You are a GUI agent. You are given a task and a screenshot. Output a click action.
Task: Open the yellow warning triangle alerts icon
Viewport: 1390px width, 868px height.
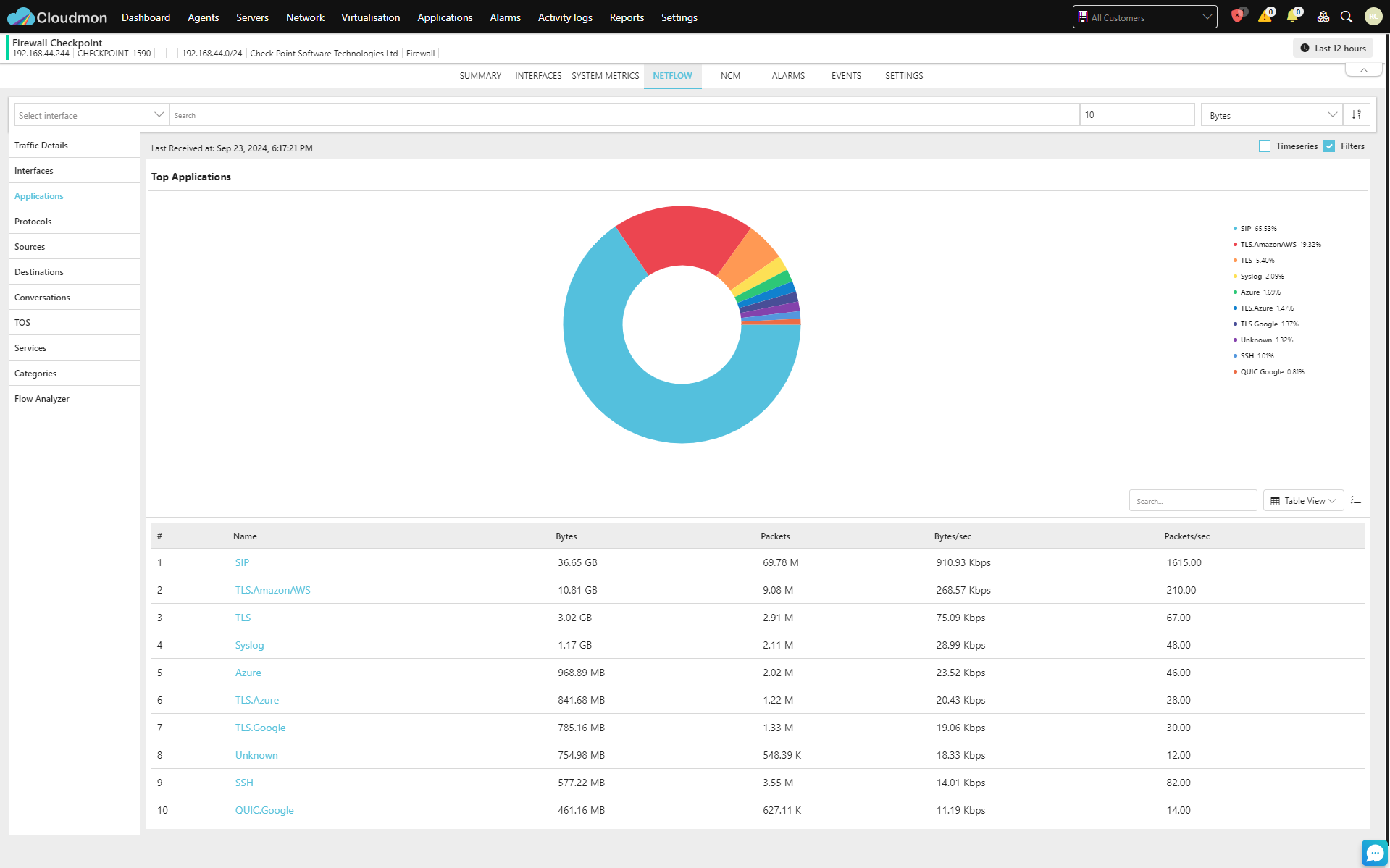tap(1265, 17)
